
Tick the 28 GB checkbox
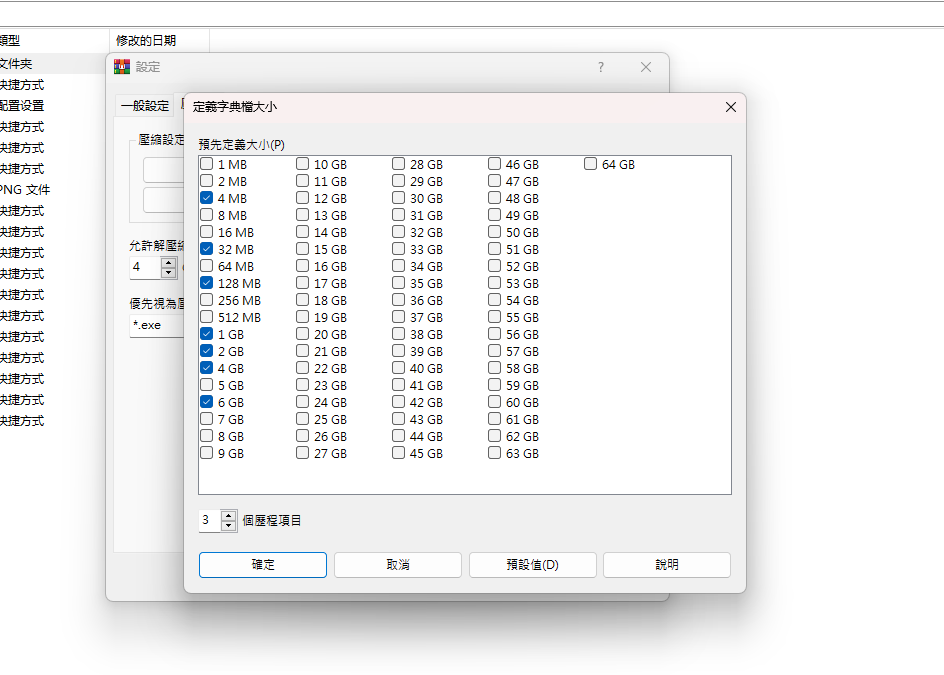[399, 164]
